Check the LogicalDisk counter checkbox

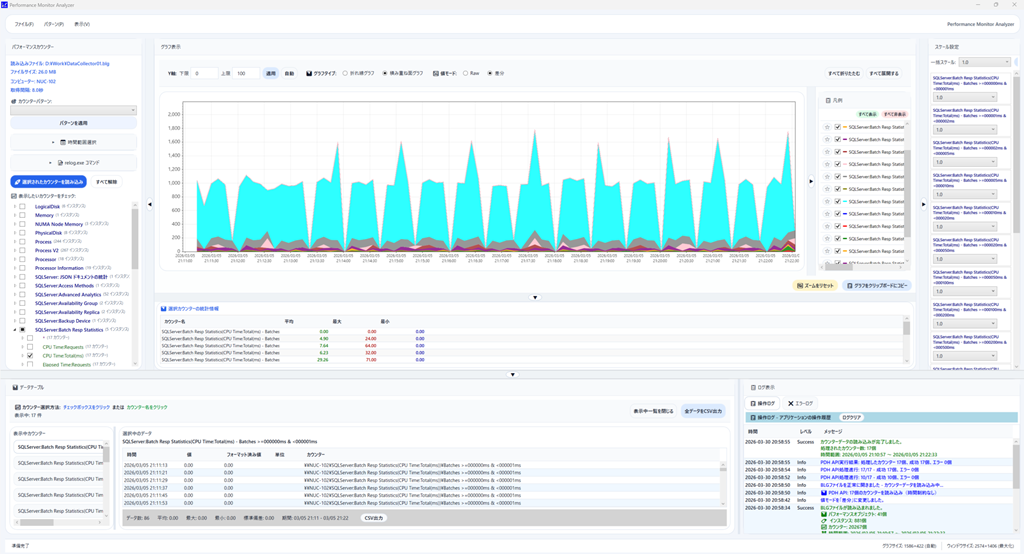click(23, 206)
